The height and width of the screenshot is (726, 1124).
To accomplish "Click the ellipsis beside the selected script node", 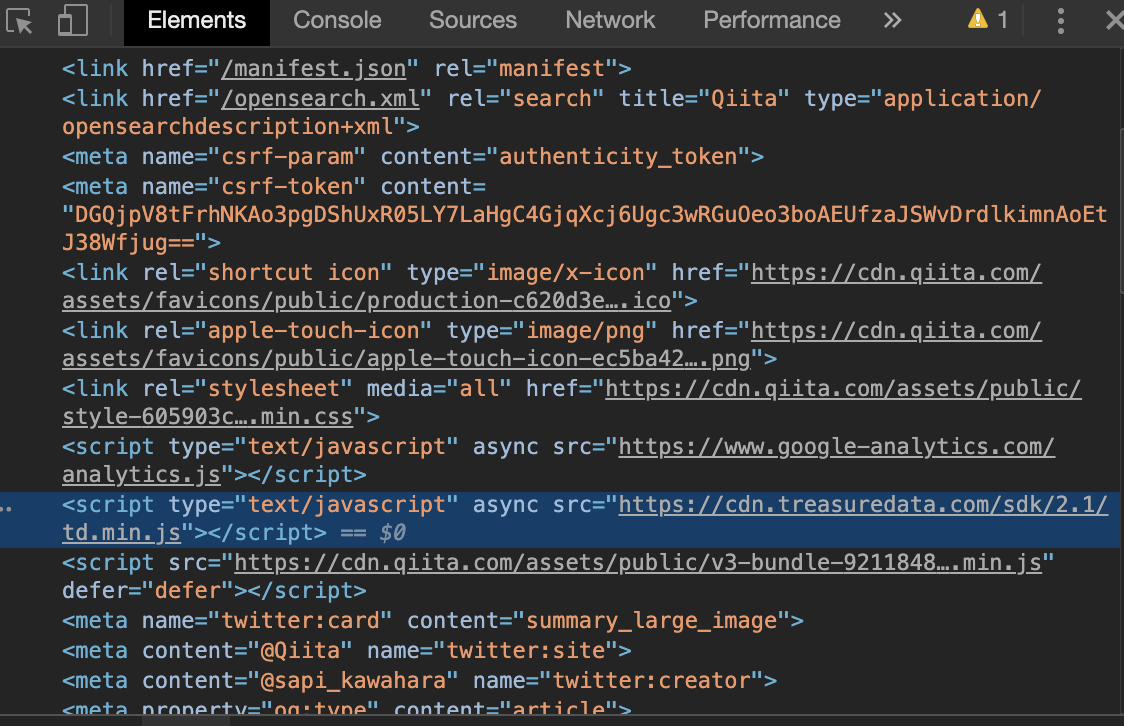I will [8, 506].
